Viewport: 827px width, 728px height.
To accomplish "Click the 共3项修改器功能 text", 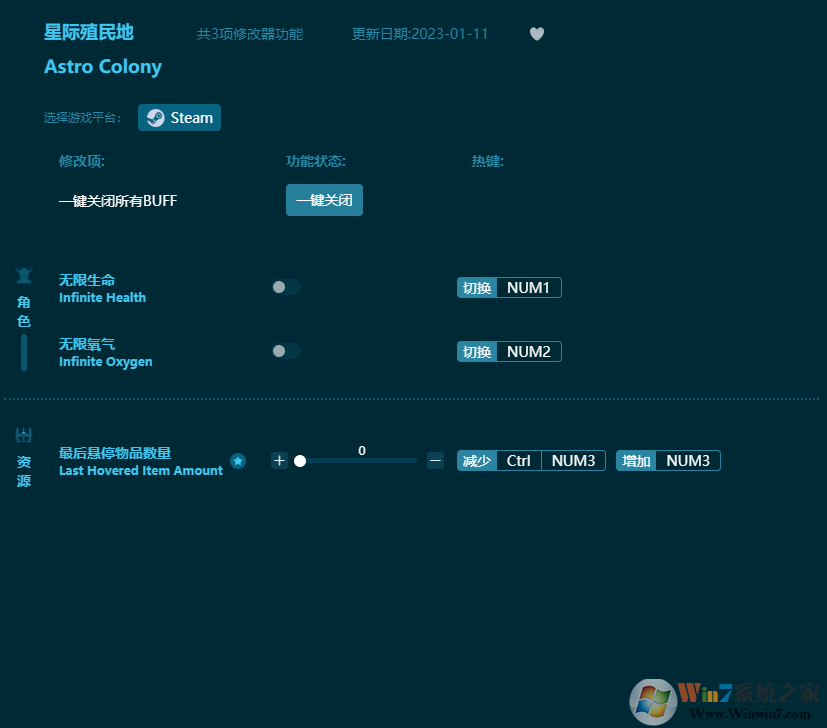I will click(x=250, y=34).
